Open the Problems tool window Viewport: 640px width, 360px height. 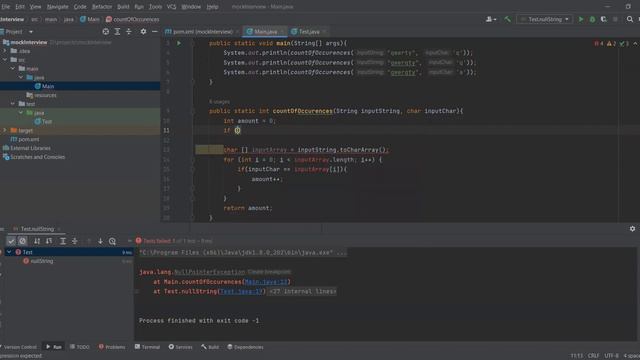[x=112, y=347]
